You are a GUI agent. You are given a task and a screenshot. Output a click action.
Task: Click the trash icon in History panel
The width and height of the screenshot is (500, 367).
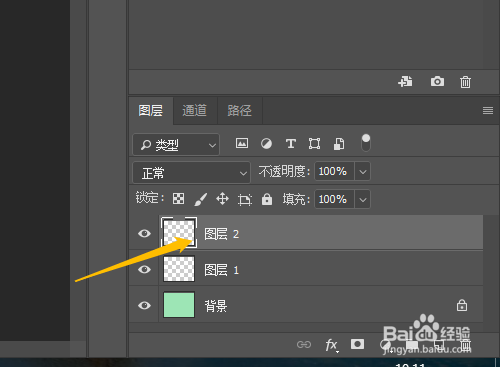click(465, 82)
